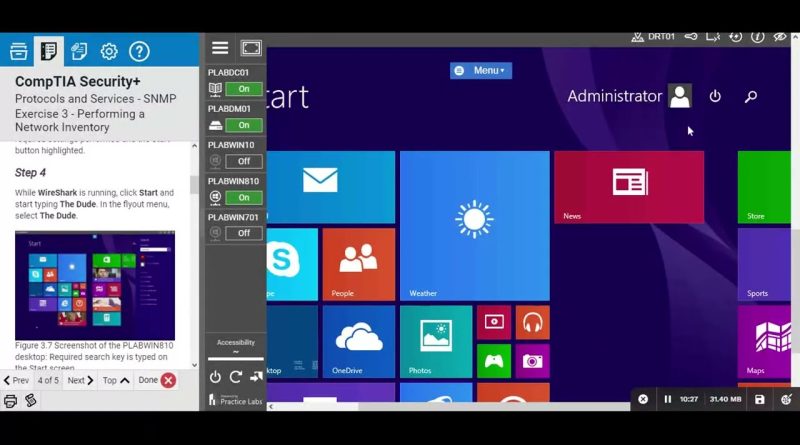Click the page counter 4 of 5
This screenshot has height=445, width=800.
click(48, 380)
